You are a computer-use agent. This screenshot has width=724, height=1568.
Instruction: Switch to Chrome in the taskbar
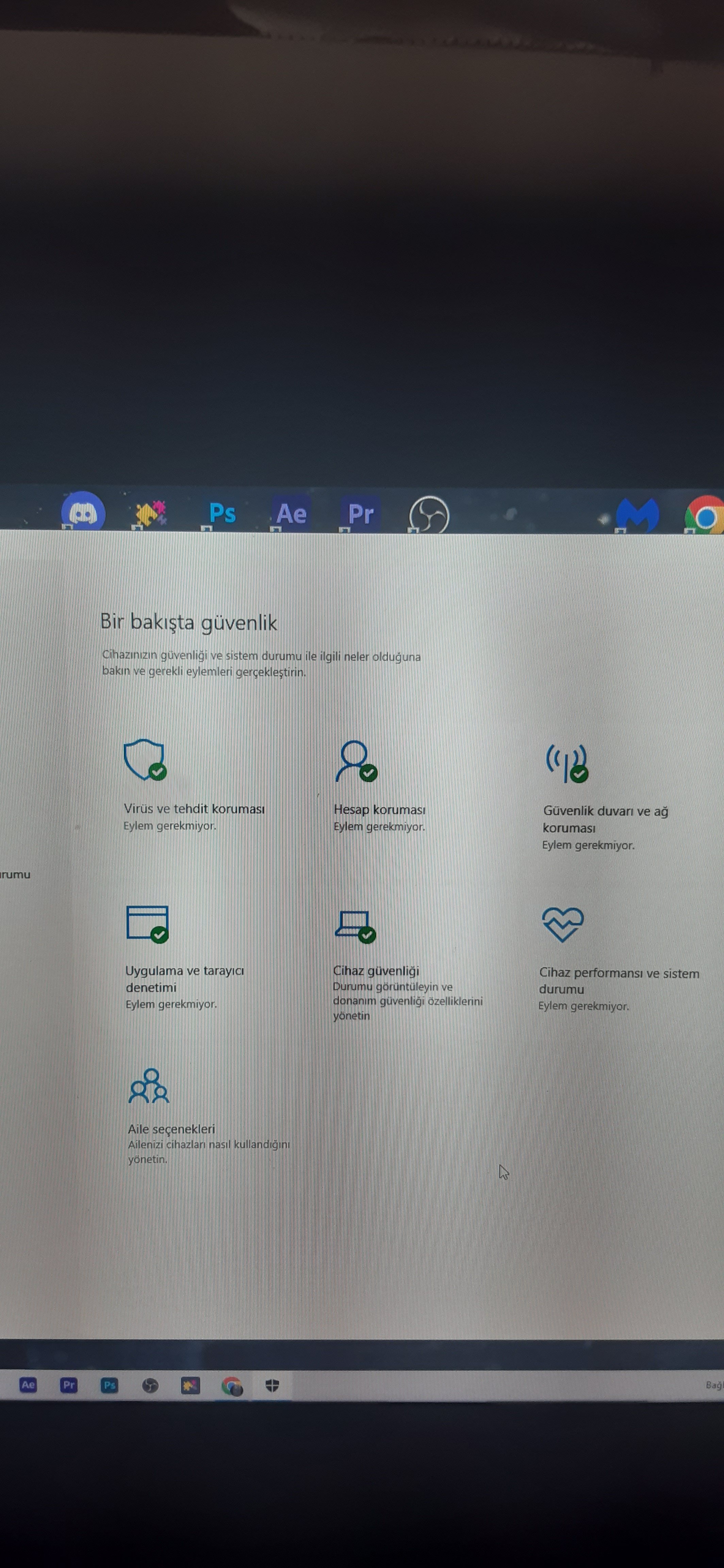pos(232,1385)
